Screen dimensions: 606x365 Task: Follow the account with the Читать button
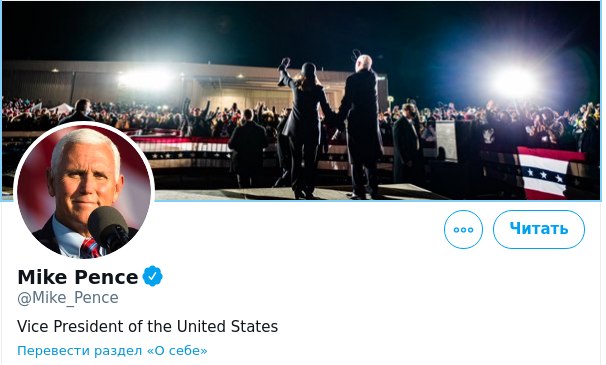[x=539, y=229]
